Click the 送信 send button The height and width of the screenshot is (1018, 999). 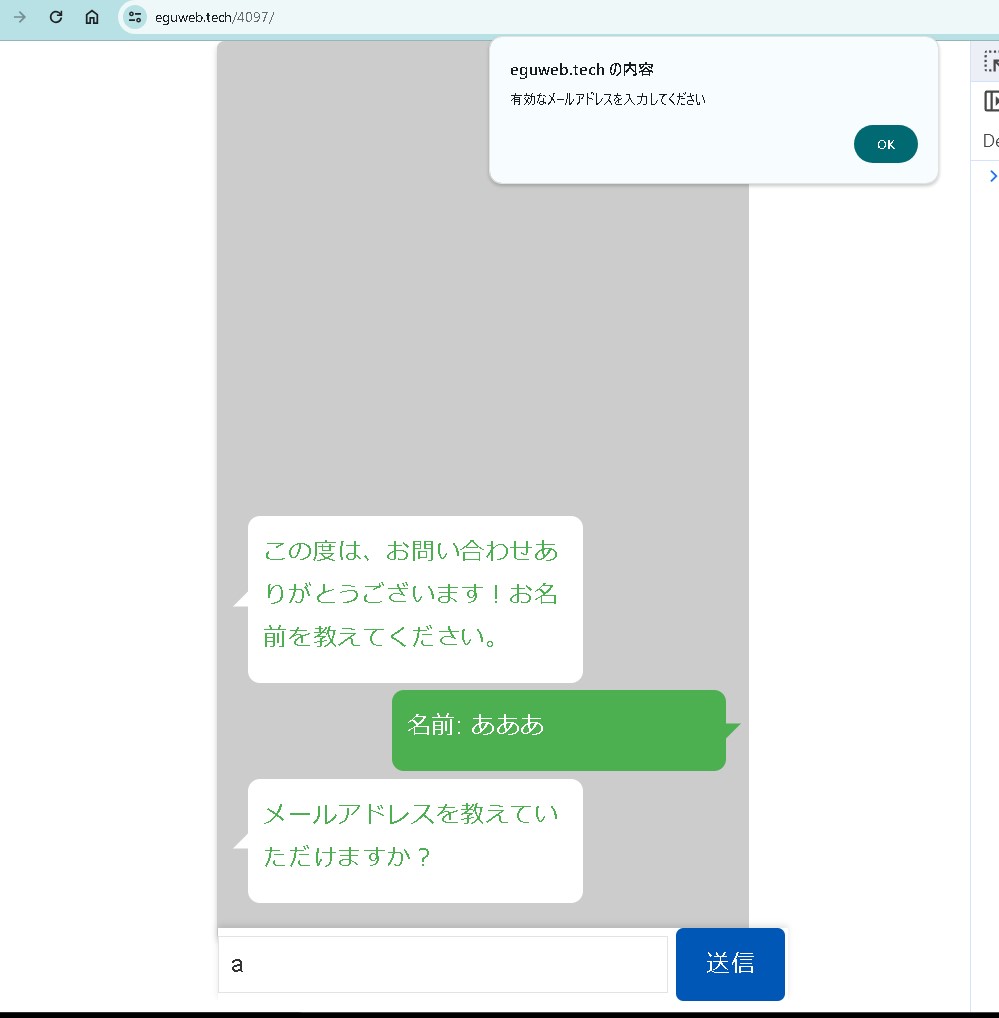point(730,963)
